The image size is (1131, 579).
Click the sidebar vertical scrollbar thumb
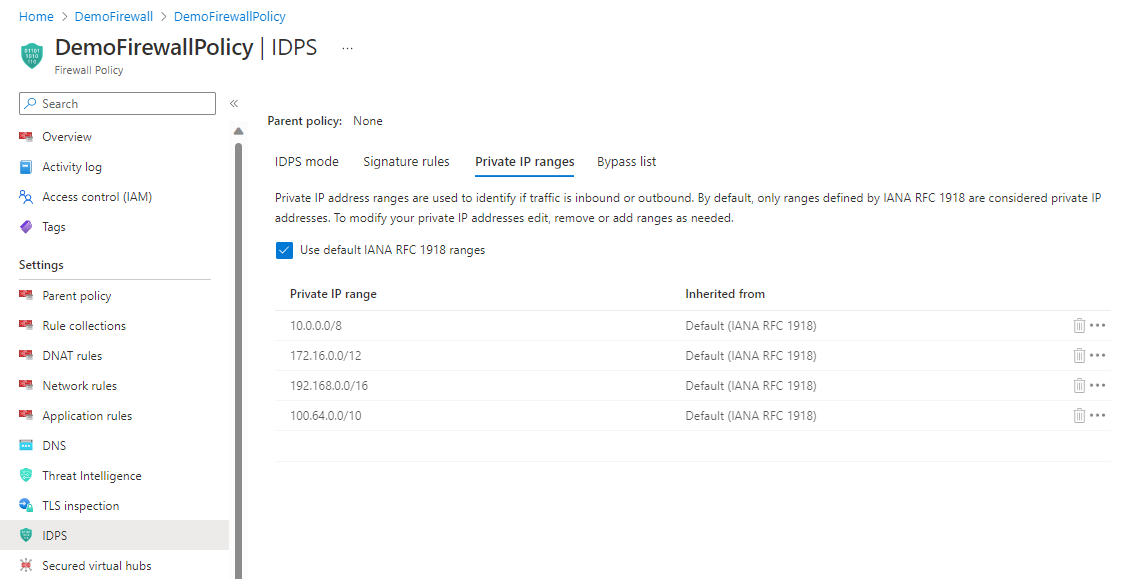click(x=238, y=361)
